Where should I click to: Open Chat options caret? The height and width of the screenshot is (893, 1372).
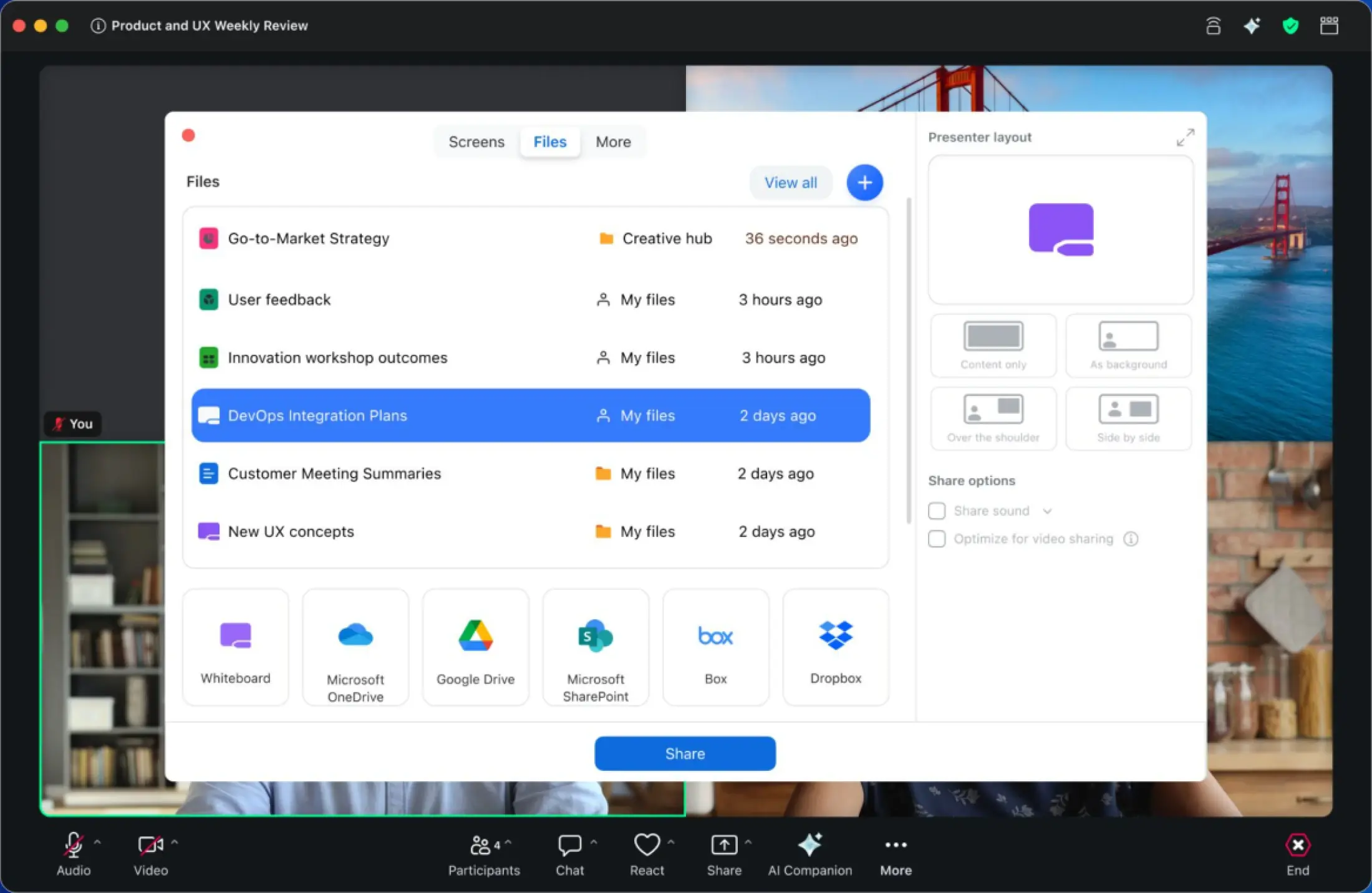pyautogui.click(x=594, y=842)
